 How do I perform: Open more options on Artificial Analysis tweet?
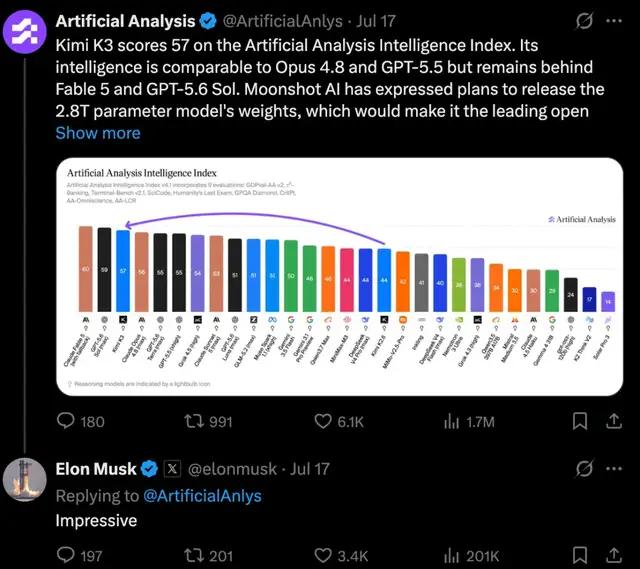[x=614, y=21]
